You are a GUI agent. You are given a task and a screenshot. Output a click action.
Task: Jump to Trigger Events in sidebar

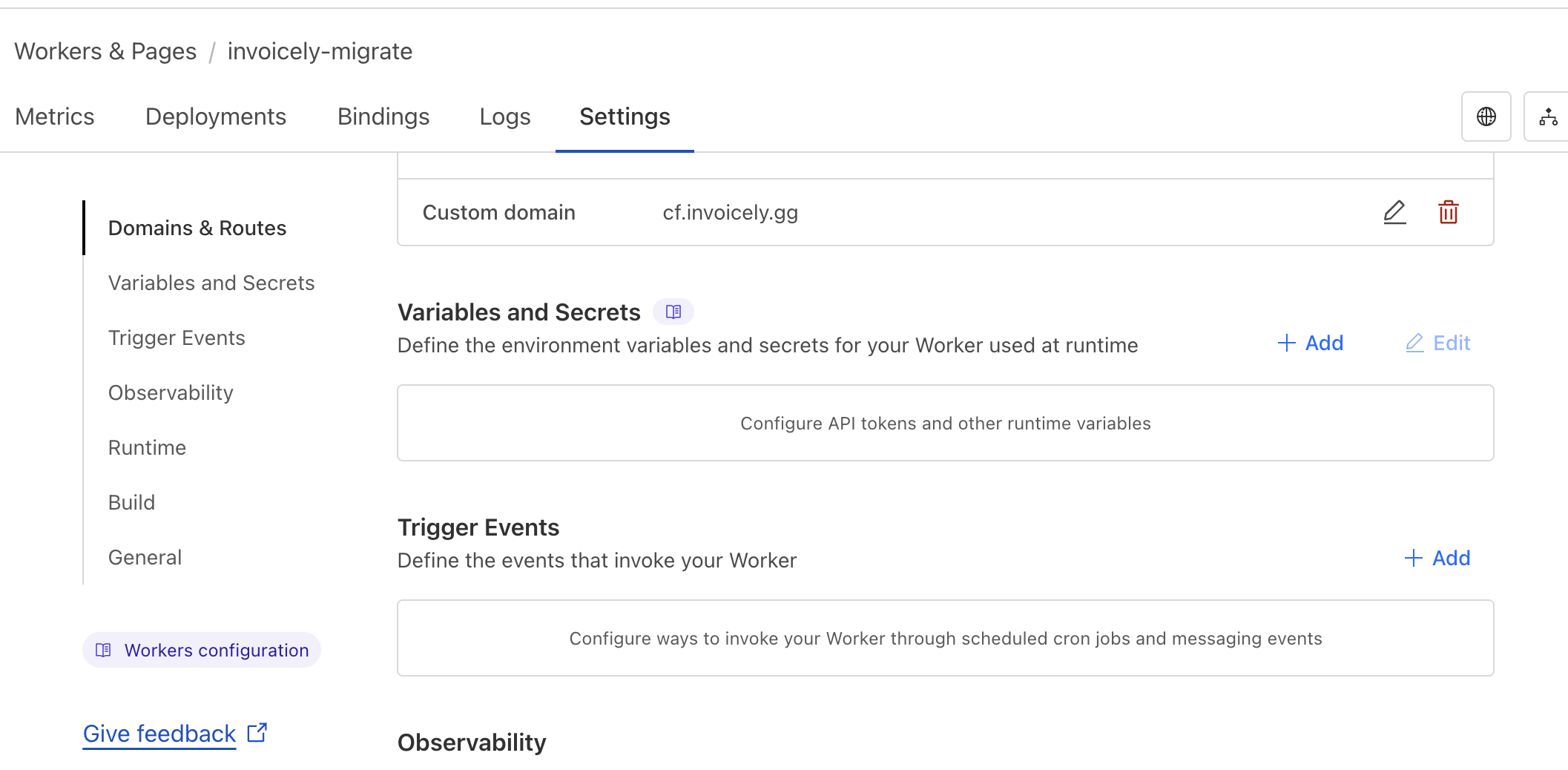[x=177, y=338]
